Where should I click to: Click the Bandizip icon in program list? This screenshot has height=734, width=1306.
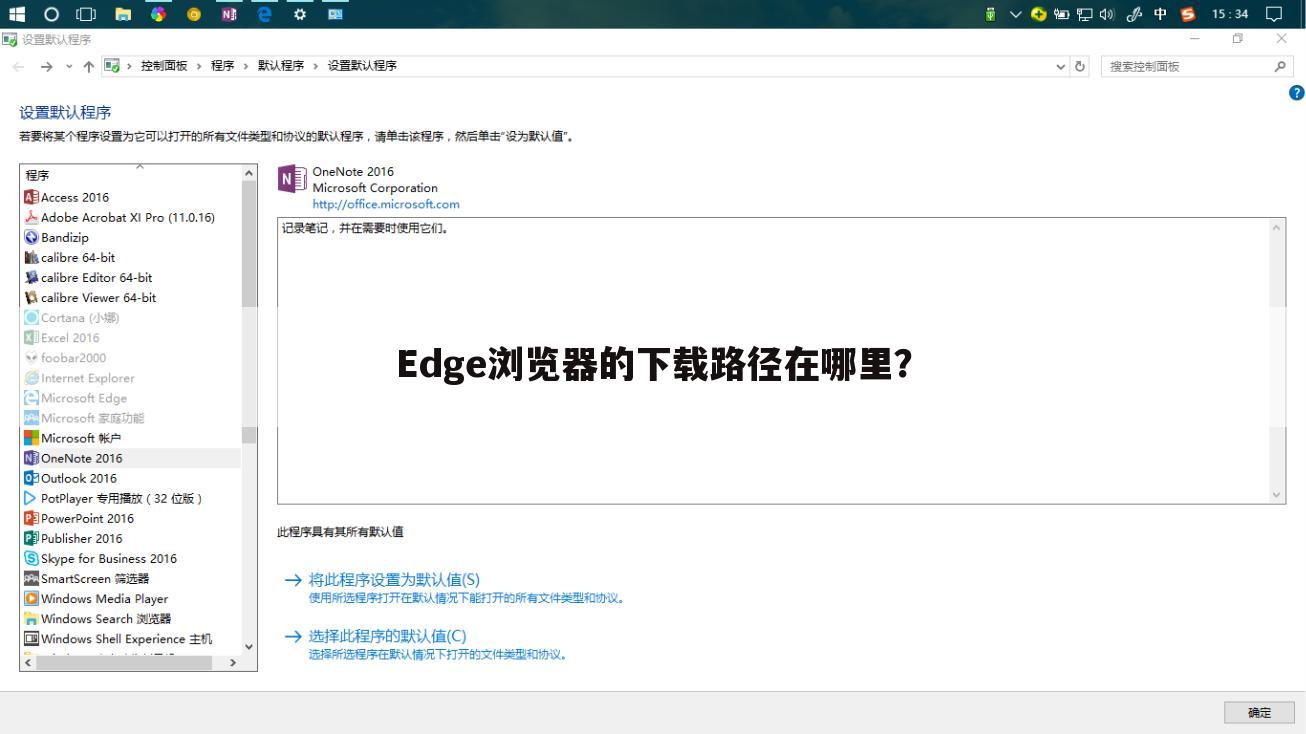(31, 237)
